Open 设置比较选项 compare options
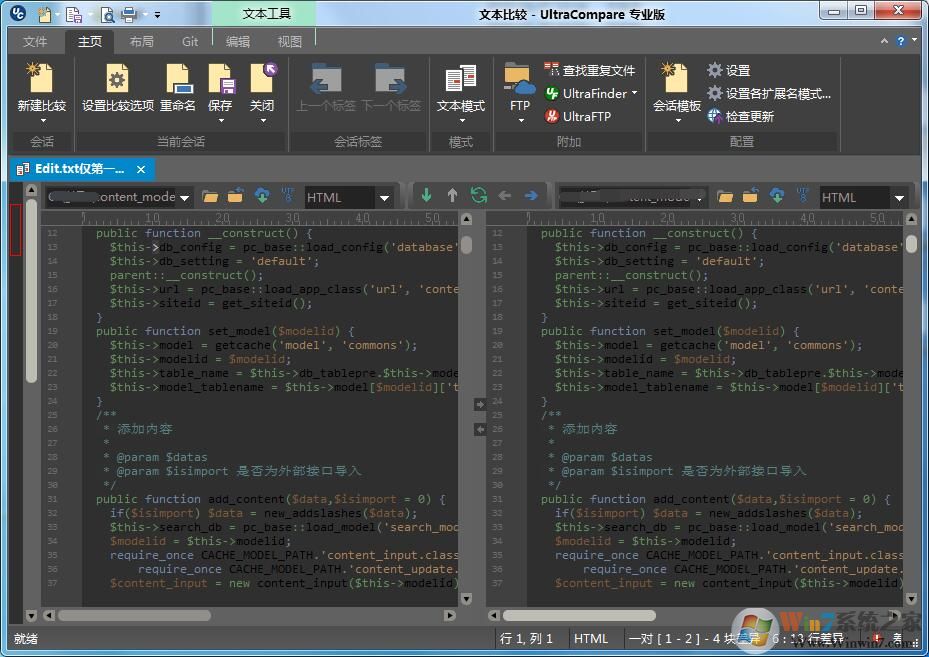The height and width of the screenshot is (657, 929). 117,80
